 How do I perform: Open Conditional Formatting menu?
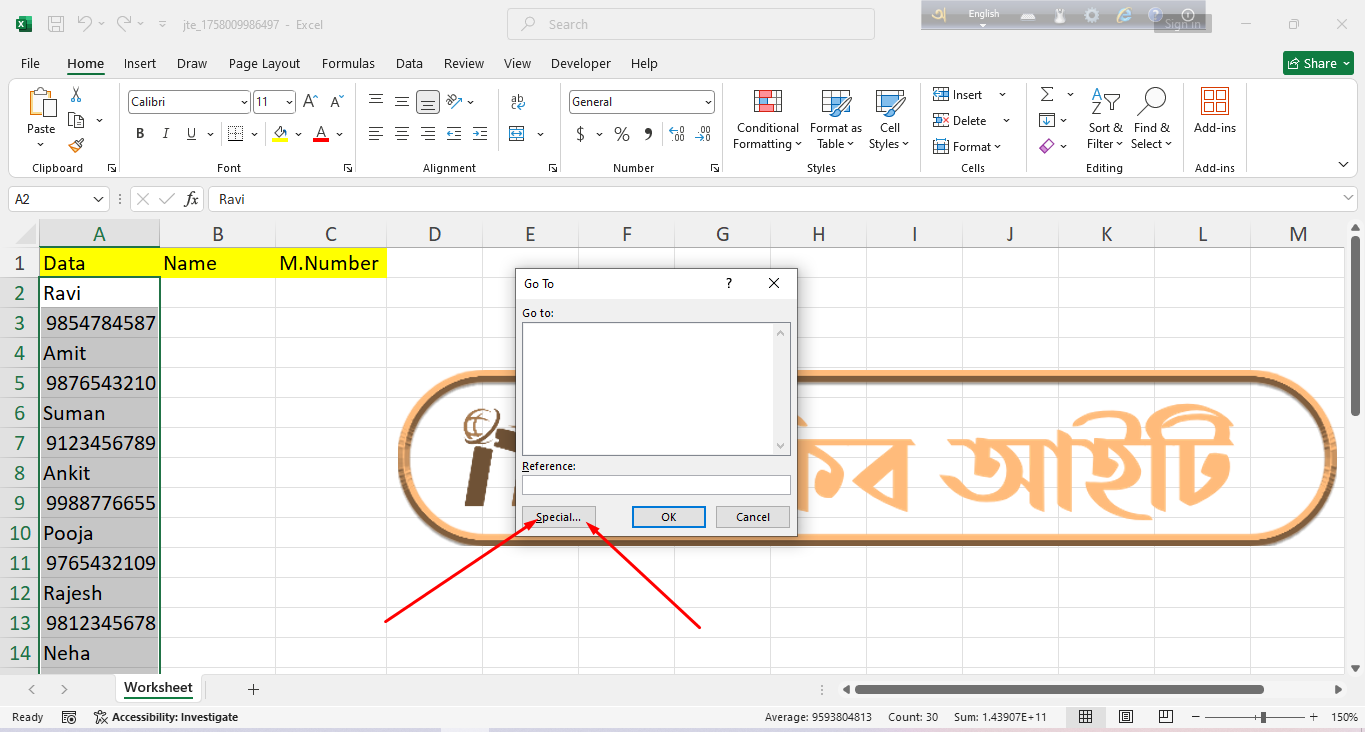point(767,120)
